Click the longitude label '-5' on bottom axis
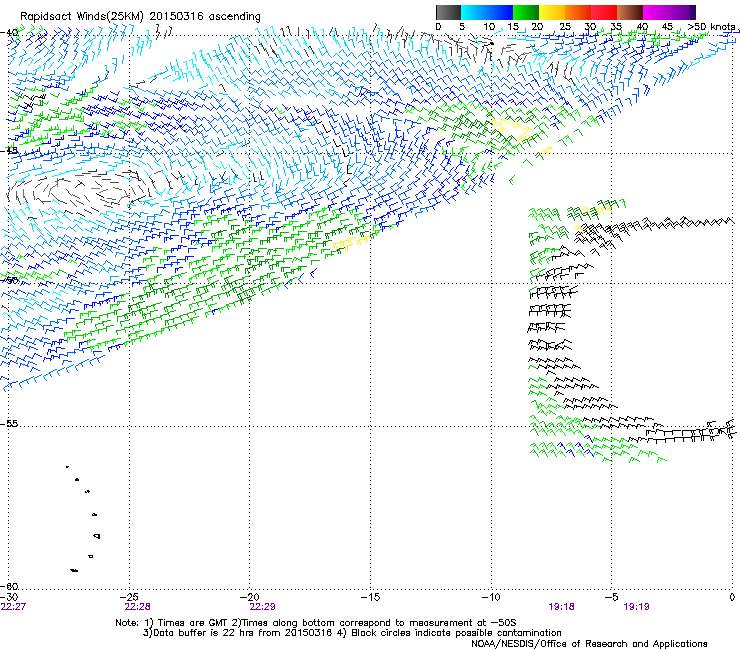The height and width of the screenshot is (650, 740). tap(612, 597)
